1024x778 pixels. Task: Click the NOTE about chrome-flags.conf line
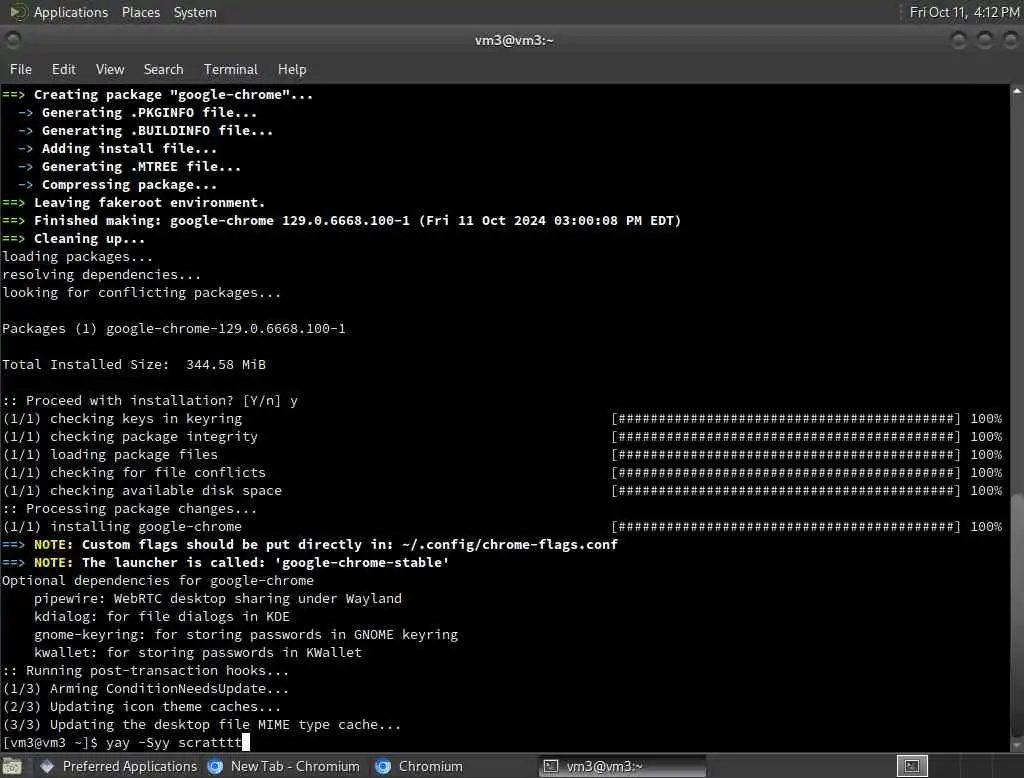click(310, 545)
